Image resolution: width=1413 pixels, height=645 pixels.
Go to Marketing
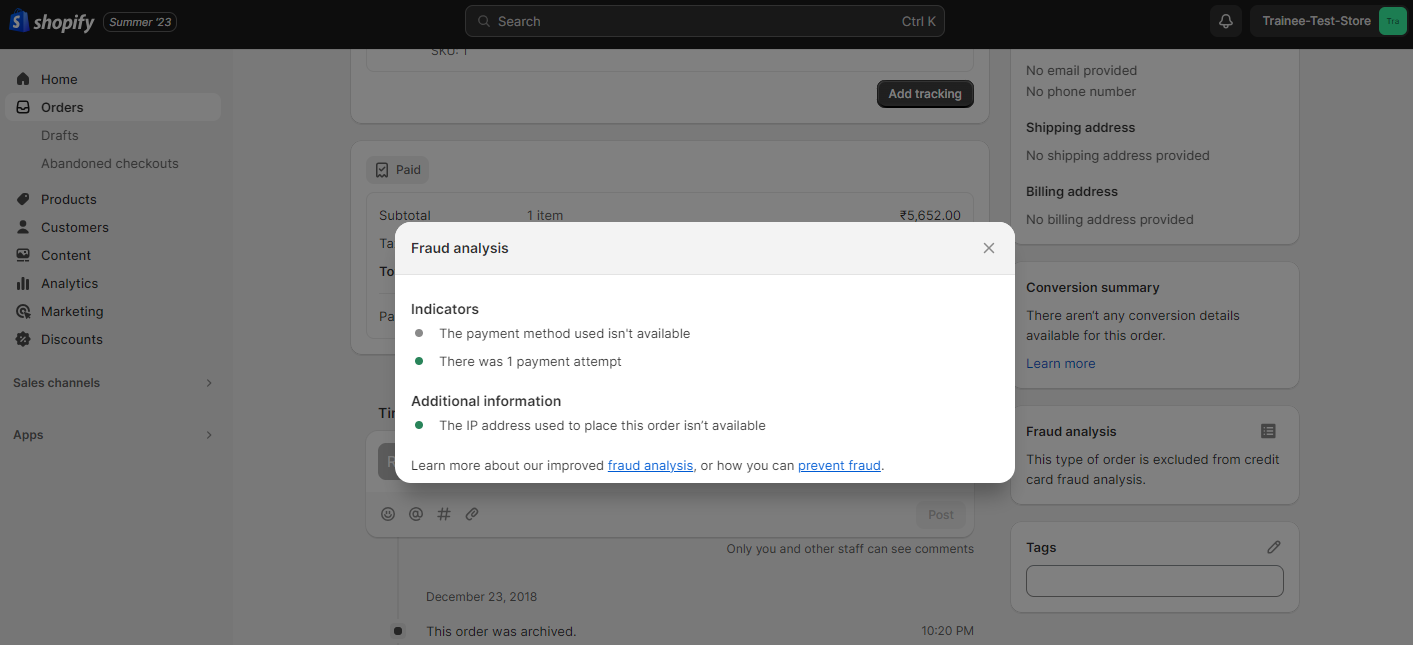(71, 311)
